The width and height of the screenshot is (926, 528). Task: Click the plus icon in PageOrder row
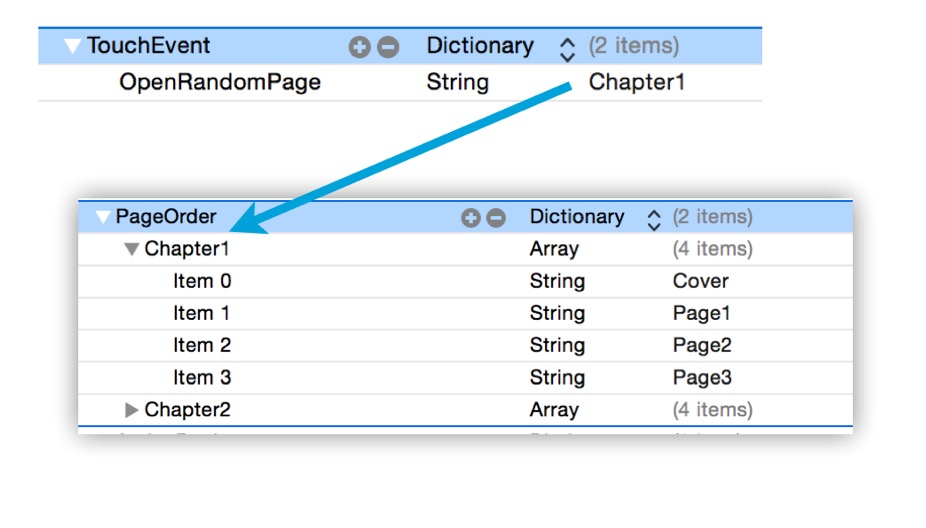pyautogui.click(x=471, y=218)
